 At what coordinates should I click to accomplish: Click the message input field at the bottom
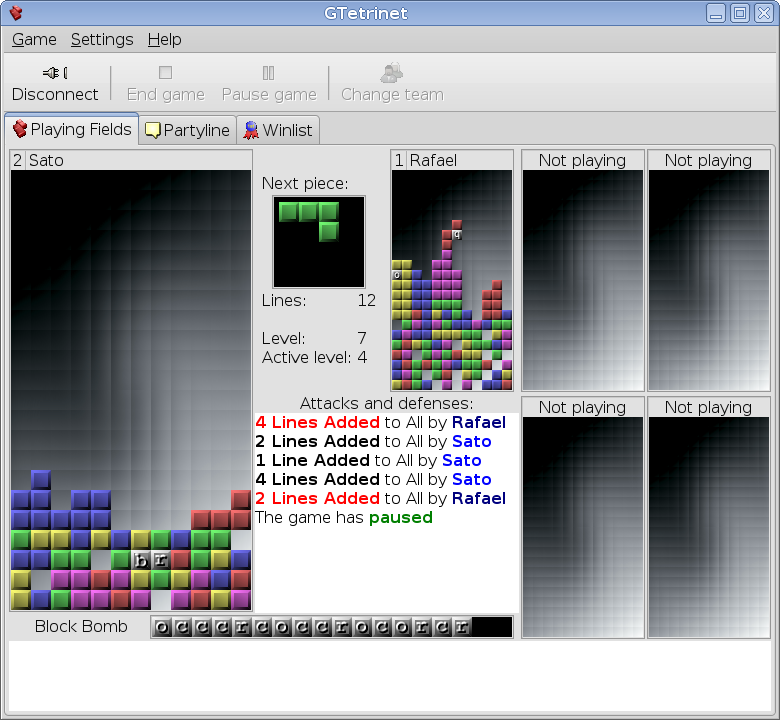[390, 676]
